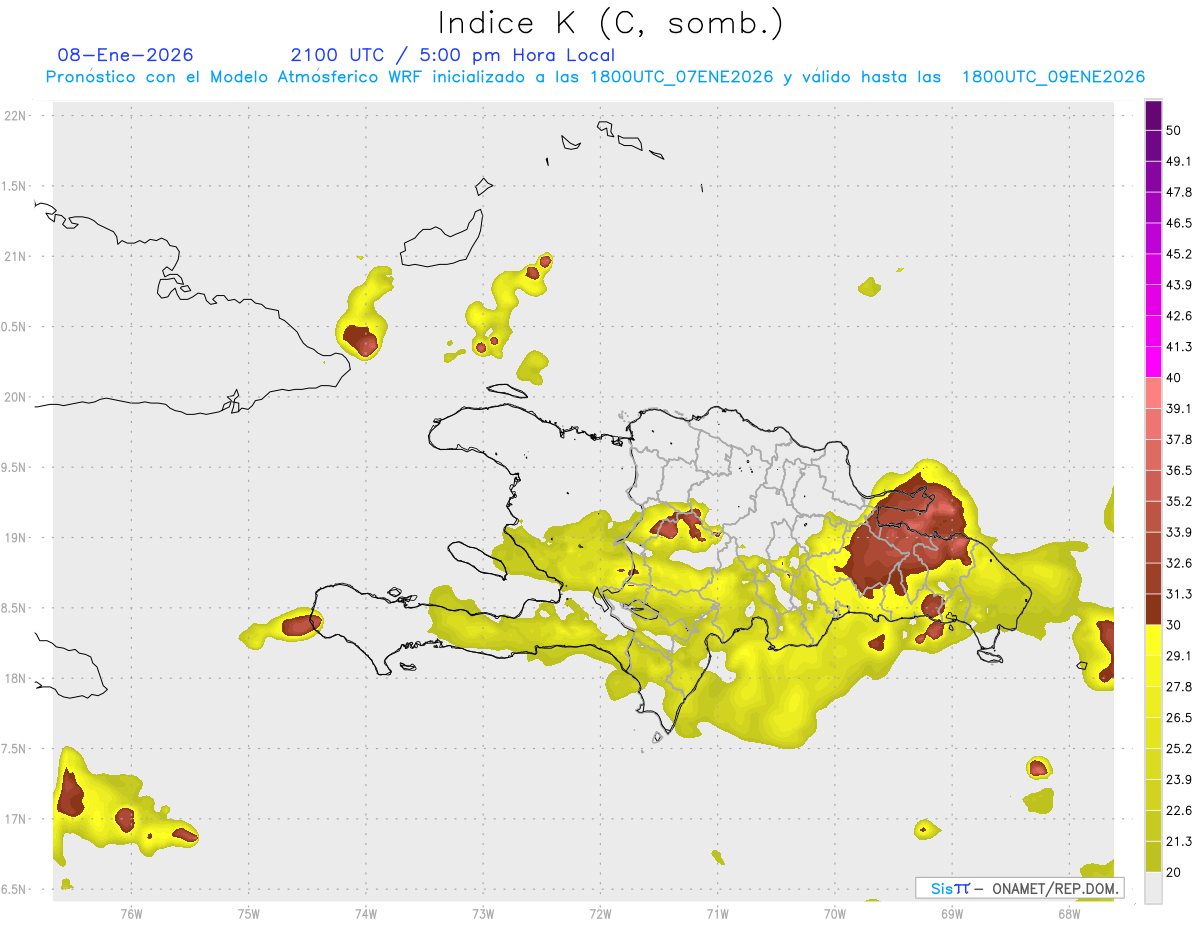Click the latitude label "18N"

coord(15,679)
